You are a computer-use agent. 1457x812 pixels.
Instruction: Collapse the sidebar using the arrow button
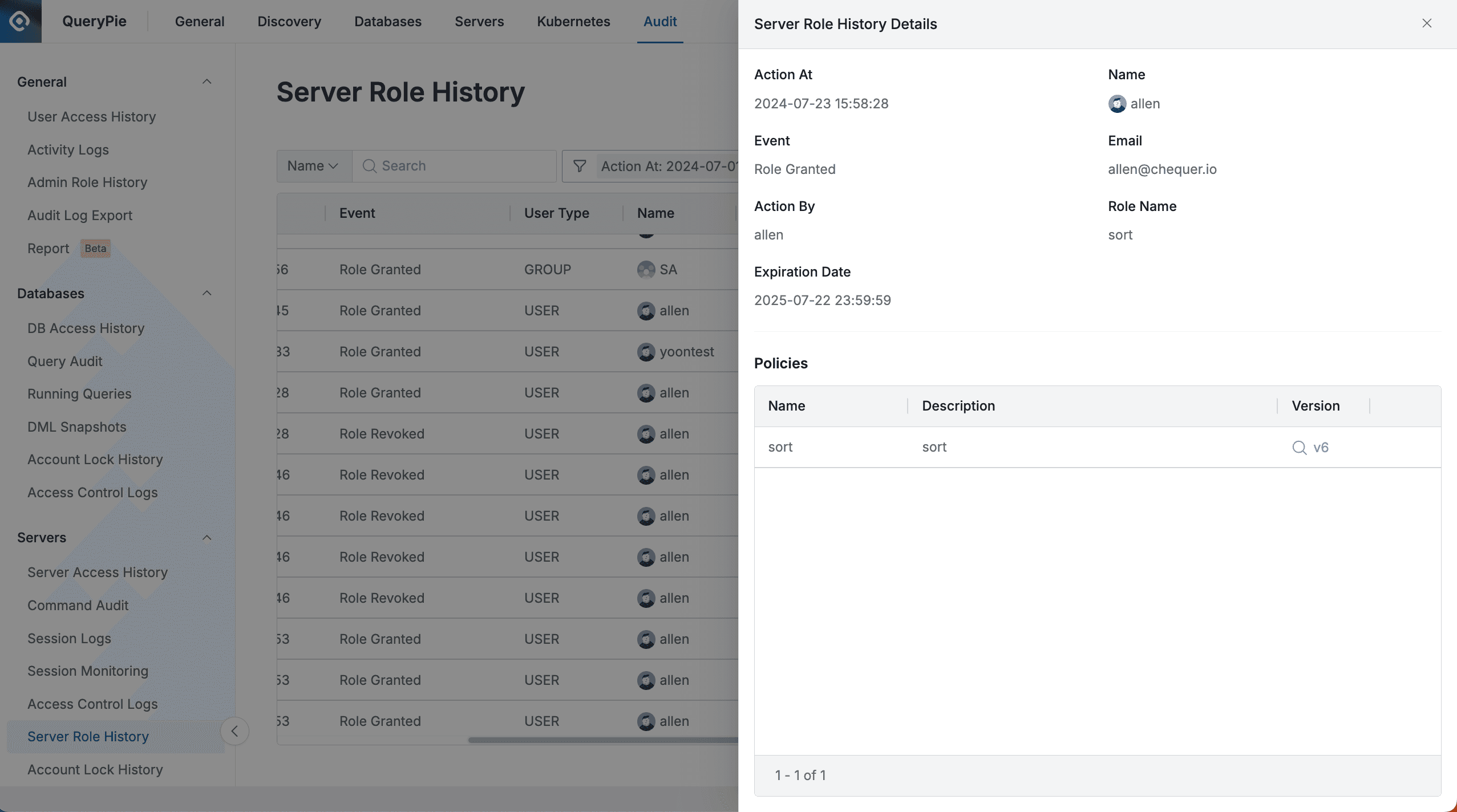[234, 730]
